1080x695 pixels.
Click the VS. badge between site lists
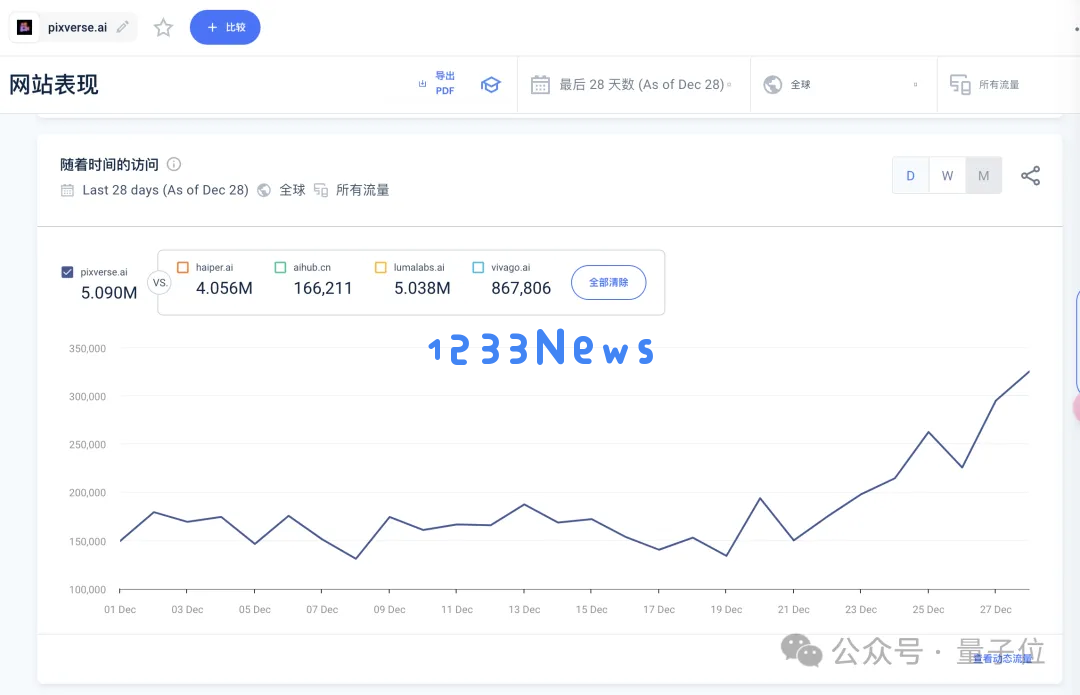click(160, 282)
